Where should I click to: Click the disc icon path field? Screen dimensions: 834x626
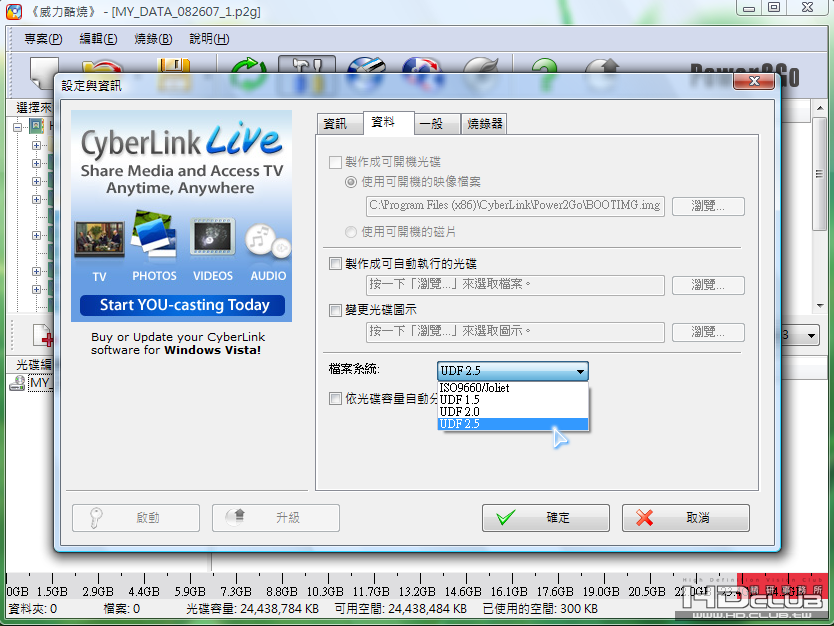[x=515, y=332]
